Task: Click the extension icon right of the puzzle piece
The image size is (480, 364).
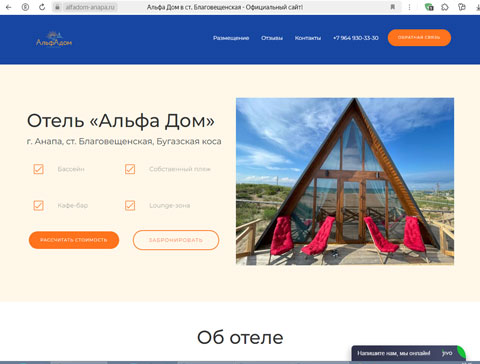Action: [462, 7]
